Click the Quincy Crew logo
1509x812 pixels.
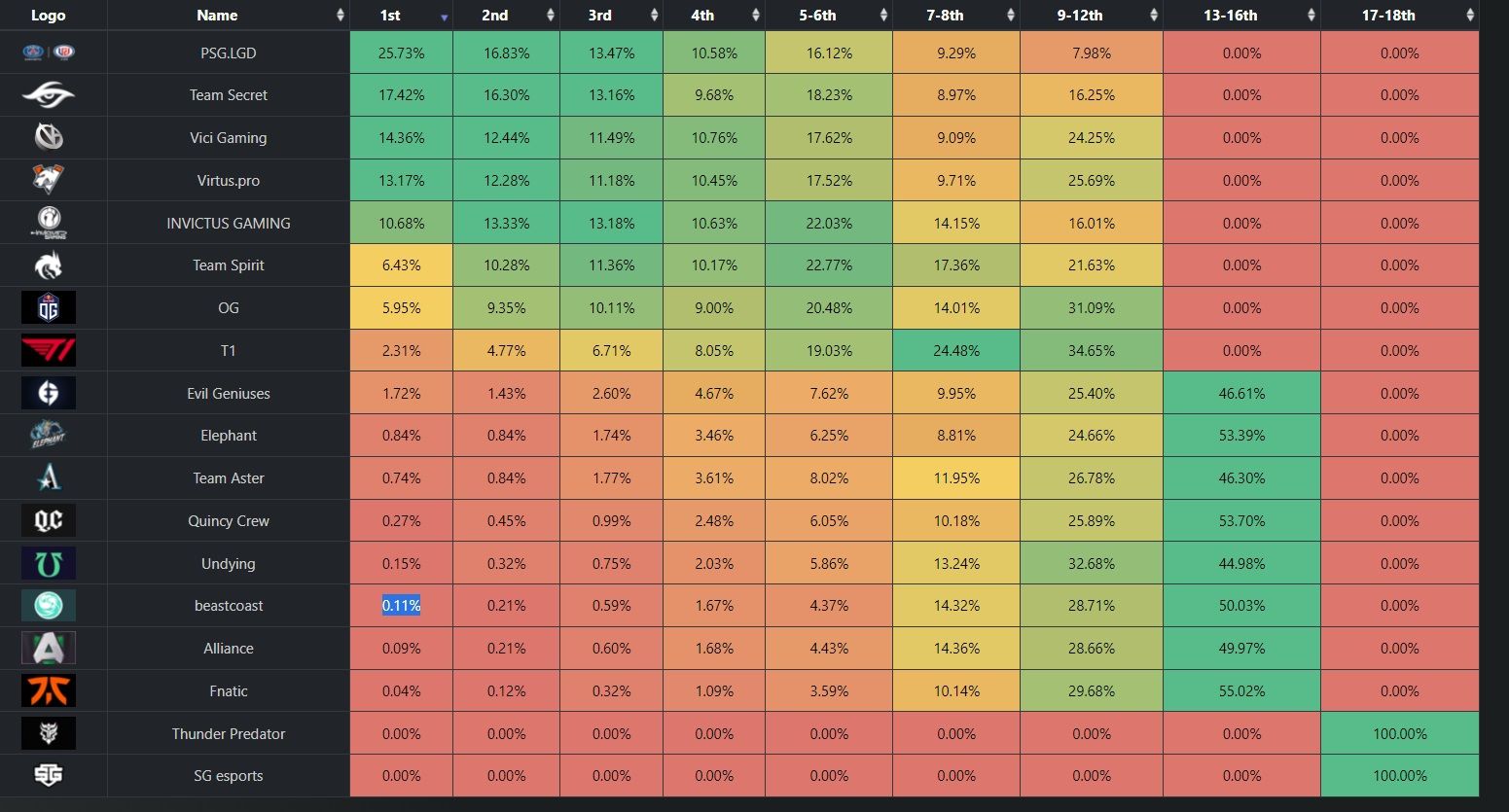pos(49,520)
